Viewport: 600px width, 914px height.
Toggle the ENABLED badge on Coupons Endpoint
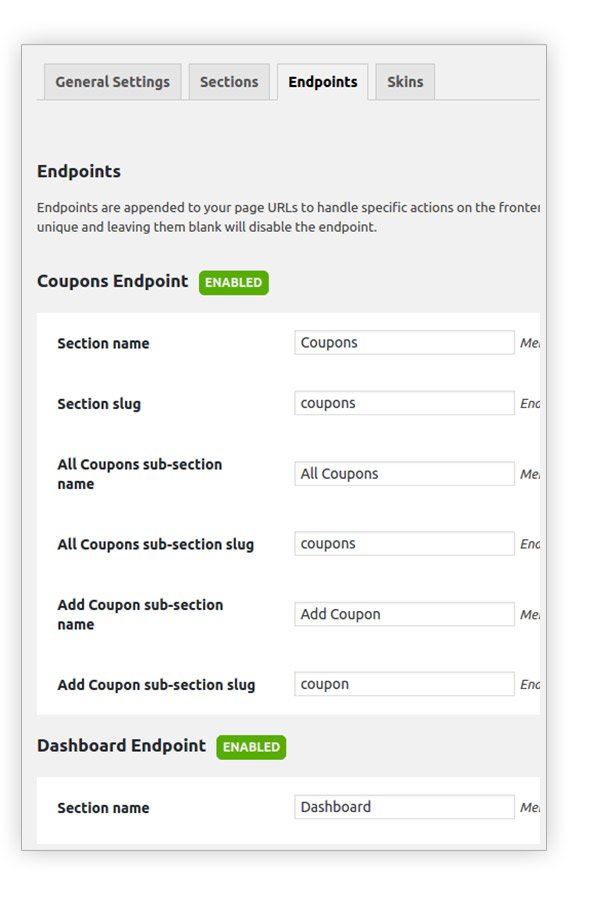233,283
